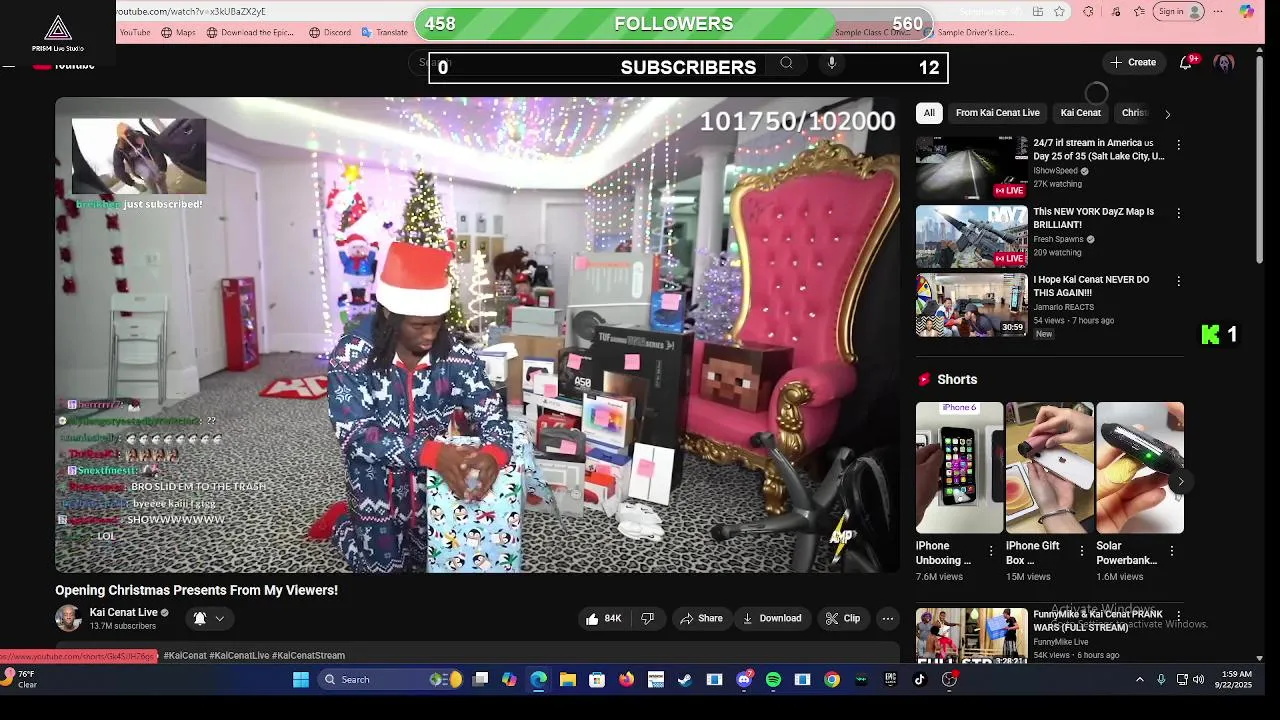The width and height of the screenshot is (1280, 720).
Task: Click the Create button on YouTube
Action: pos(1132,62)
